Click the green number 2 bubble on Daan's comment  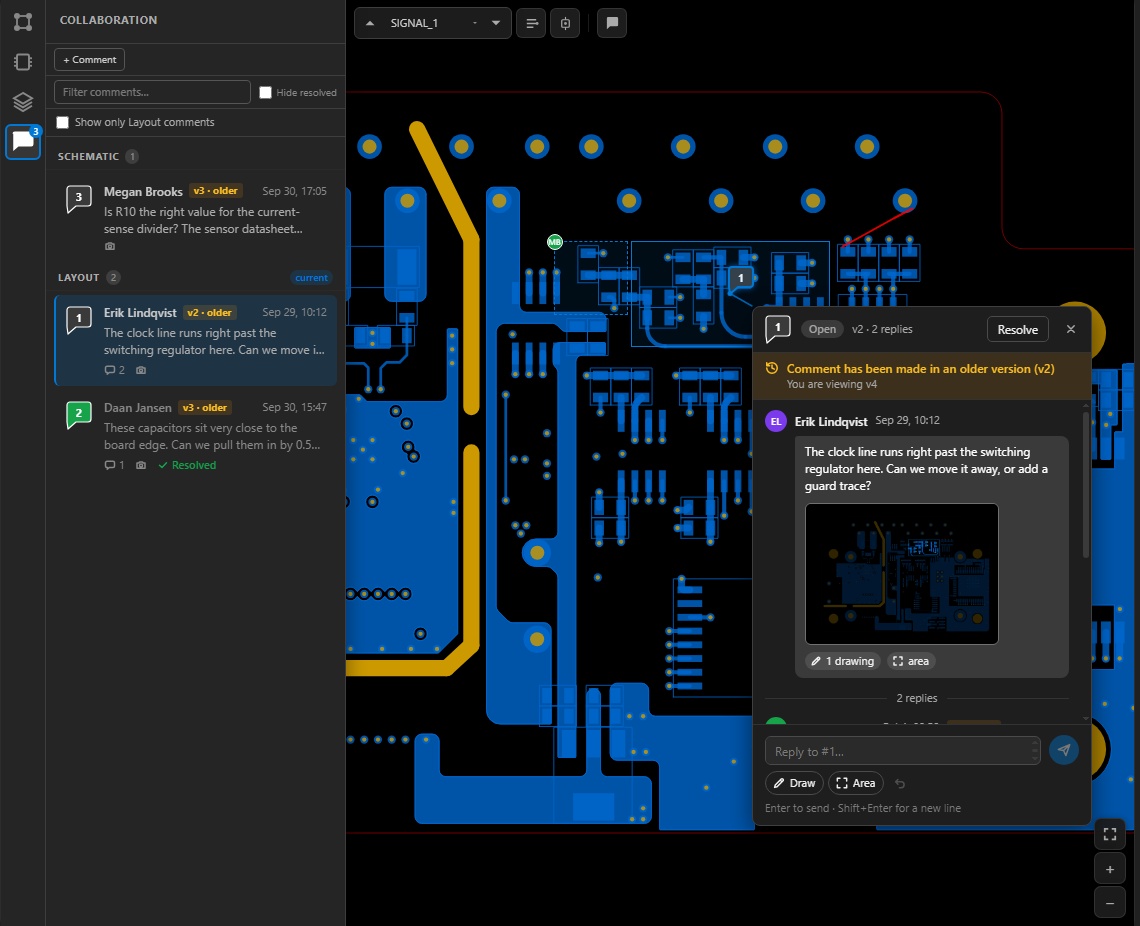coord(79,414)
